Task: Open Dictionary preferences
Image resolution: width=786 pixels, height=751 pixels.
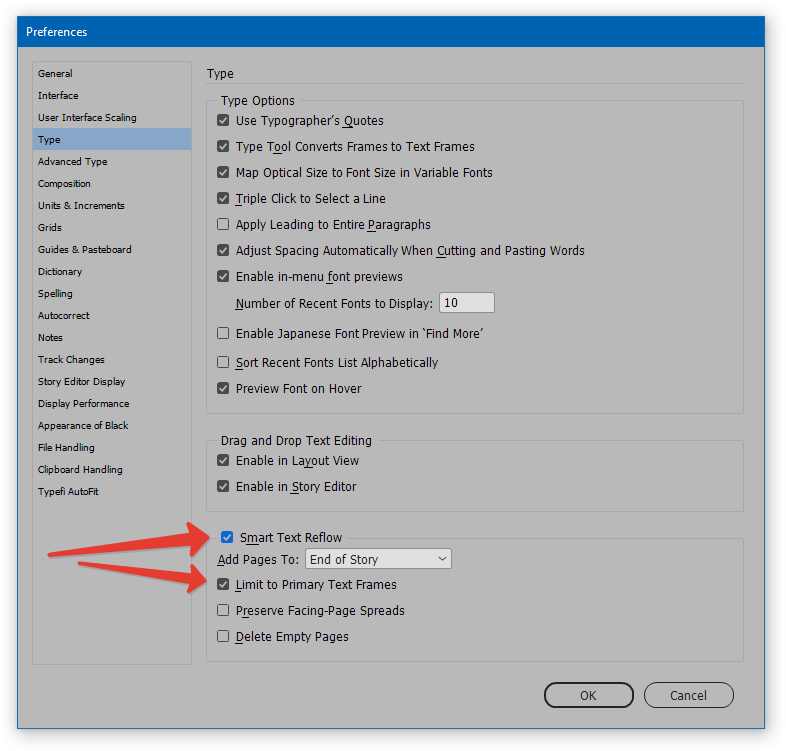Action: point(111,272)
